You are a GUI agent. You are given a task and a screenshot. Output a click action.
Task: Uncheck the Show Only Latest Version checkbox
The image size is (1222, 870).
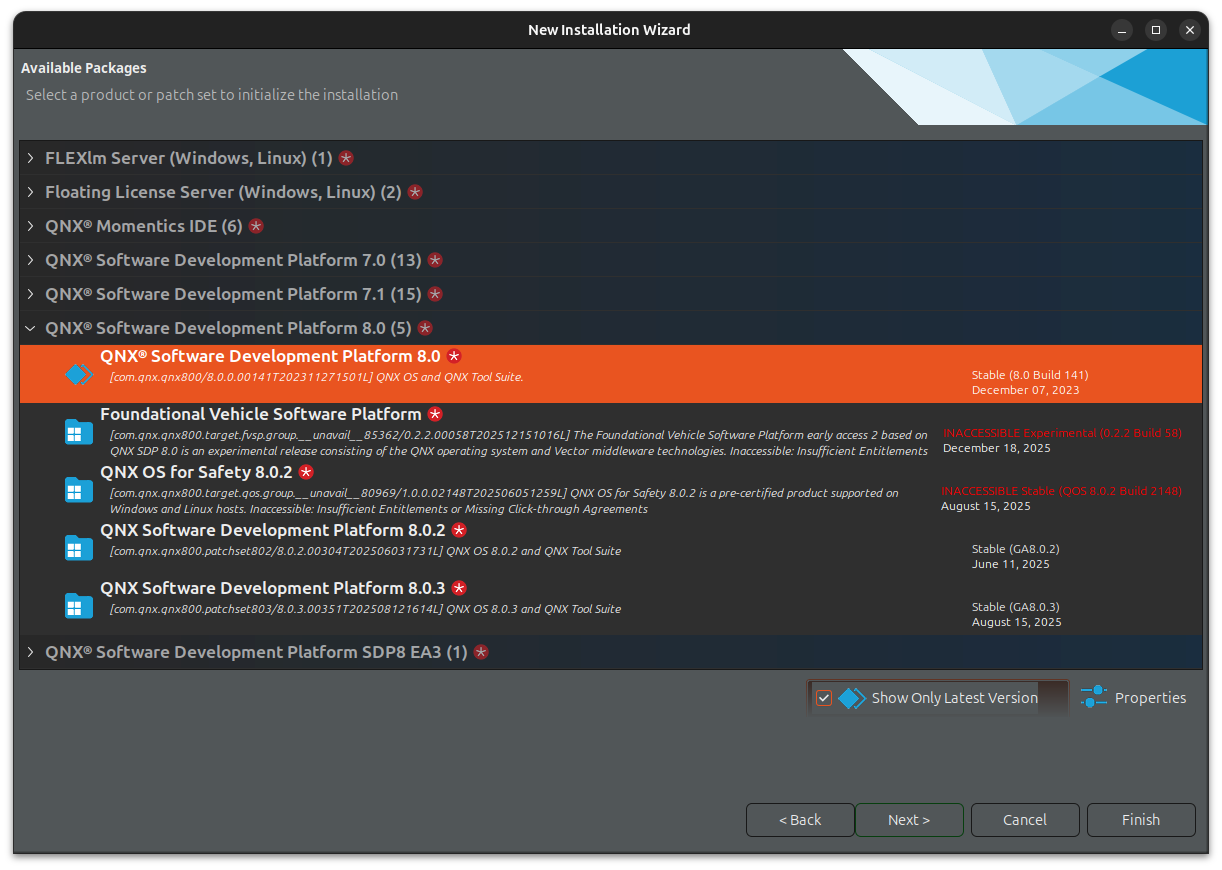pyautogui.click(x=824, y=698)
